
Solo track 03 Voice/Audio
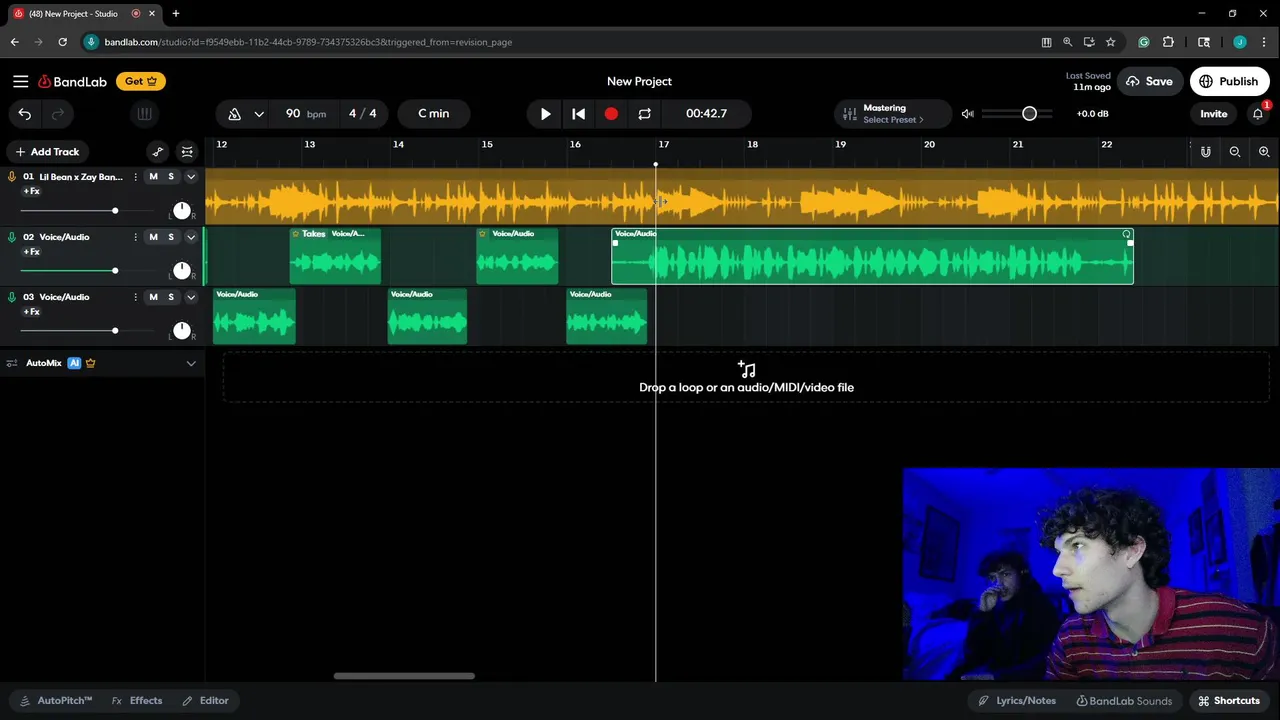click(x=171, y=297)
